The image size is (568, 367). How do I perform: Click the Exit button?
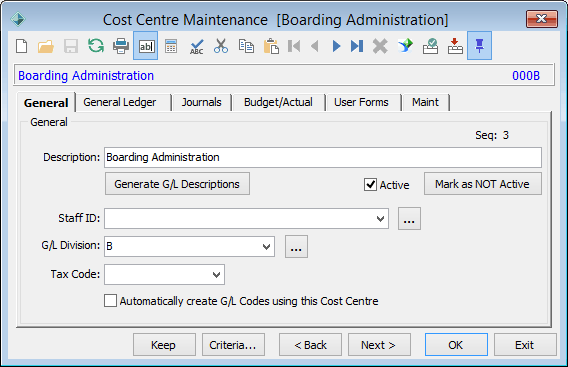[x=525, y=345]
